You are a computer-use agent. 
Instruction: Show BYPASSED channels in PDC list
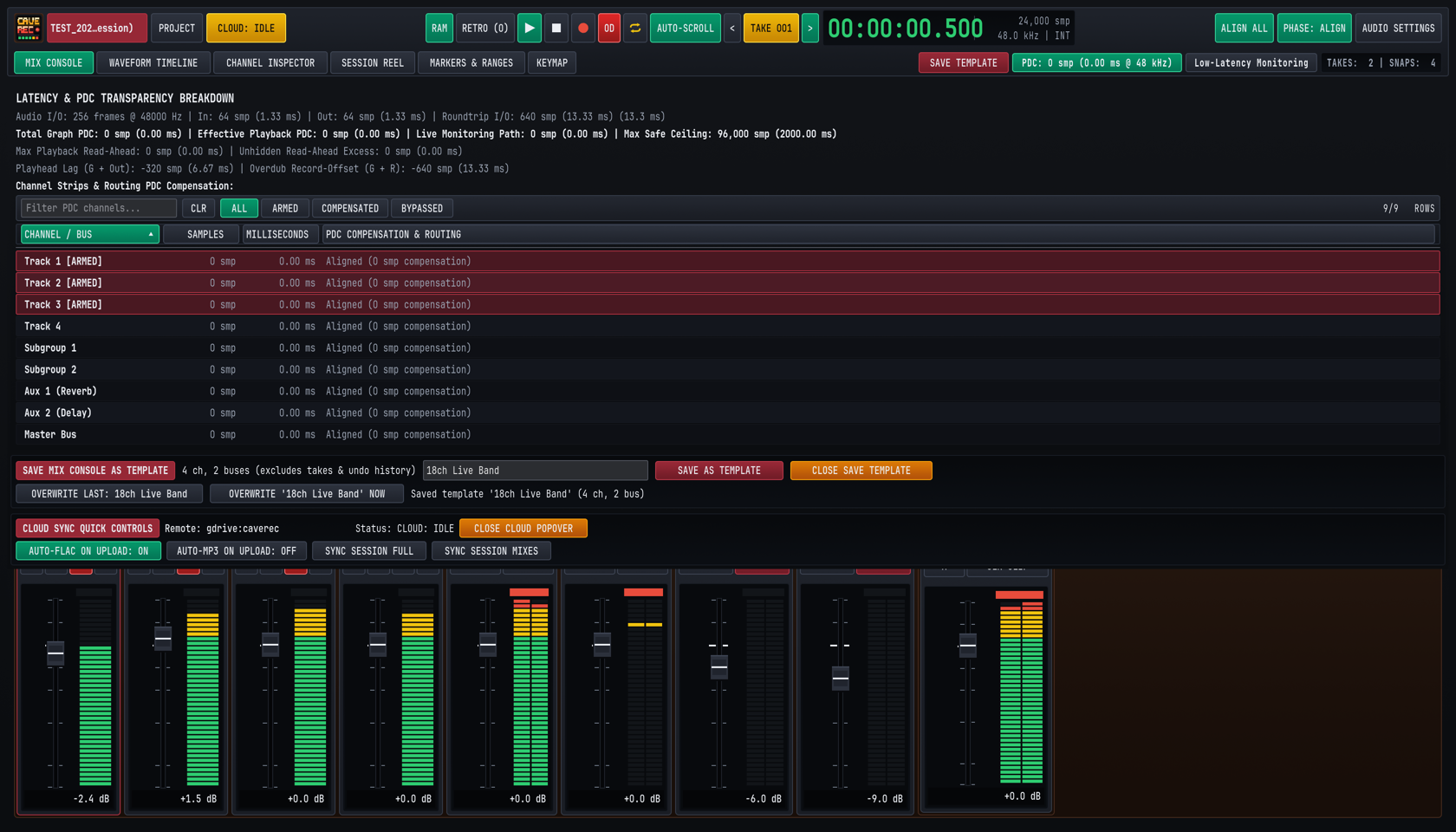pos(422,208)
